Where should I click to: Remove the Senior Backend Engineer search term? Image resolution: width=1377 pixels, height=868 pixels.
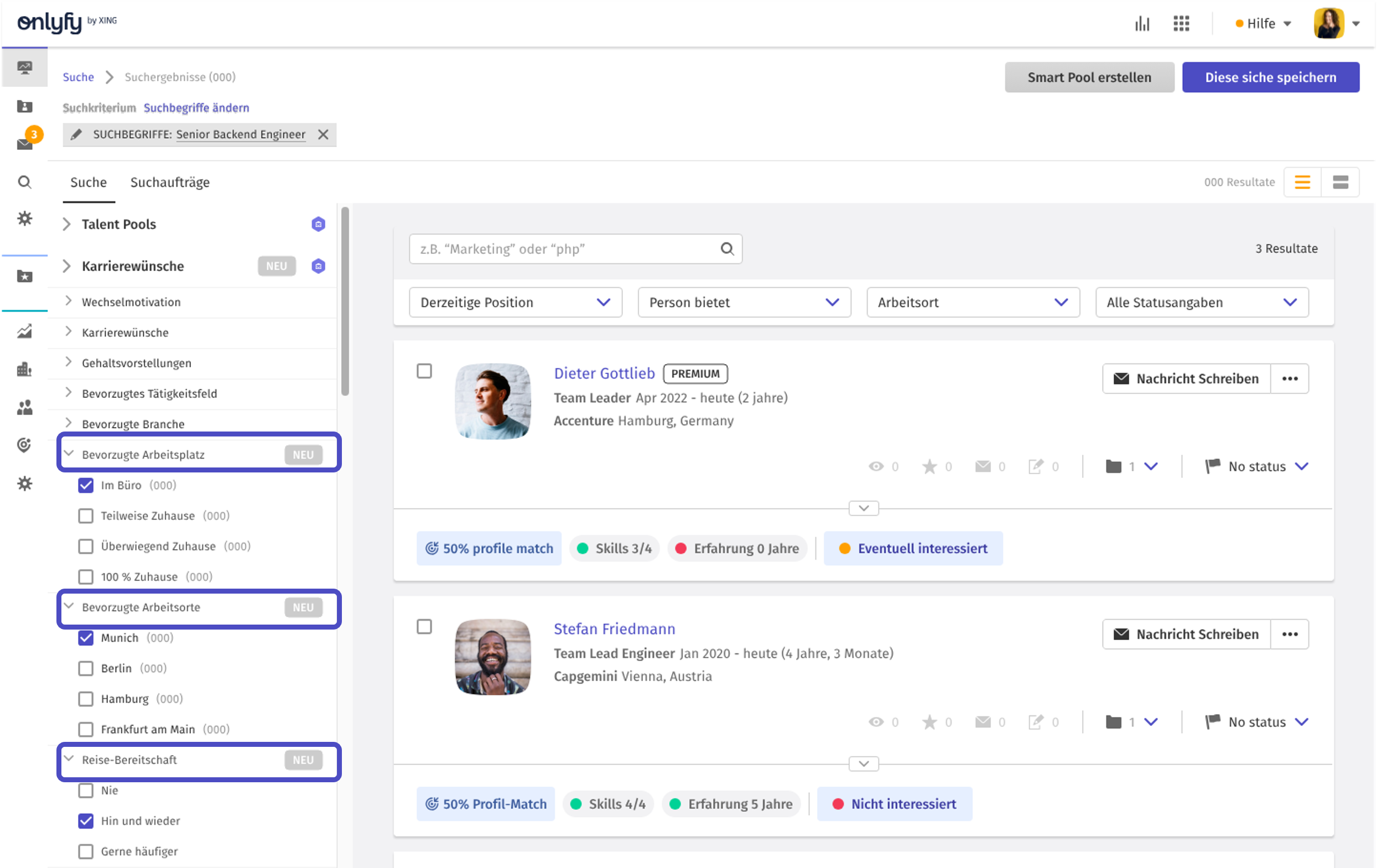coord(323,134)
